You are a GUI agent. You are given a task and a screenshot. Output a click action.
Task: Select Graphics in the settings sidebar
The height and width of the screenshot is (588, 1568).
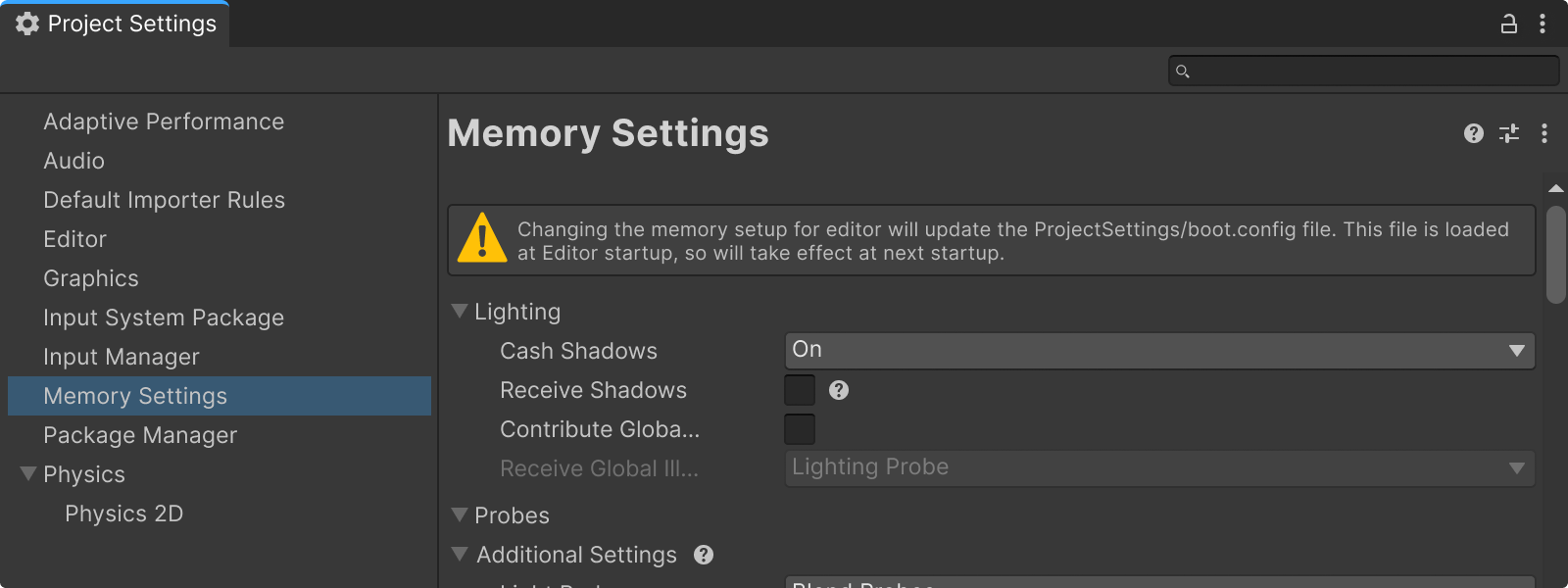[x=90, y=278]
